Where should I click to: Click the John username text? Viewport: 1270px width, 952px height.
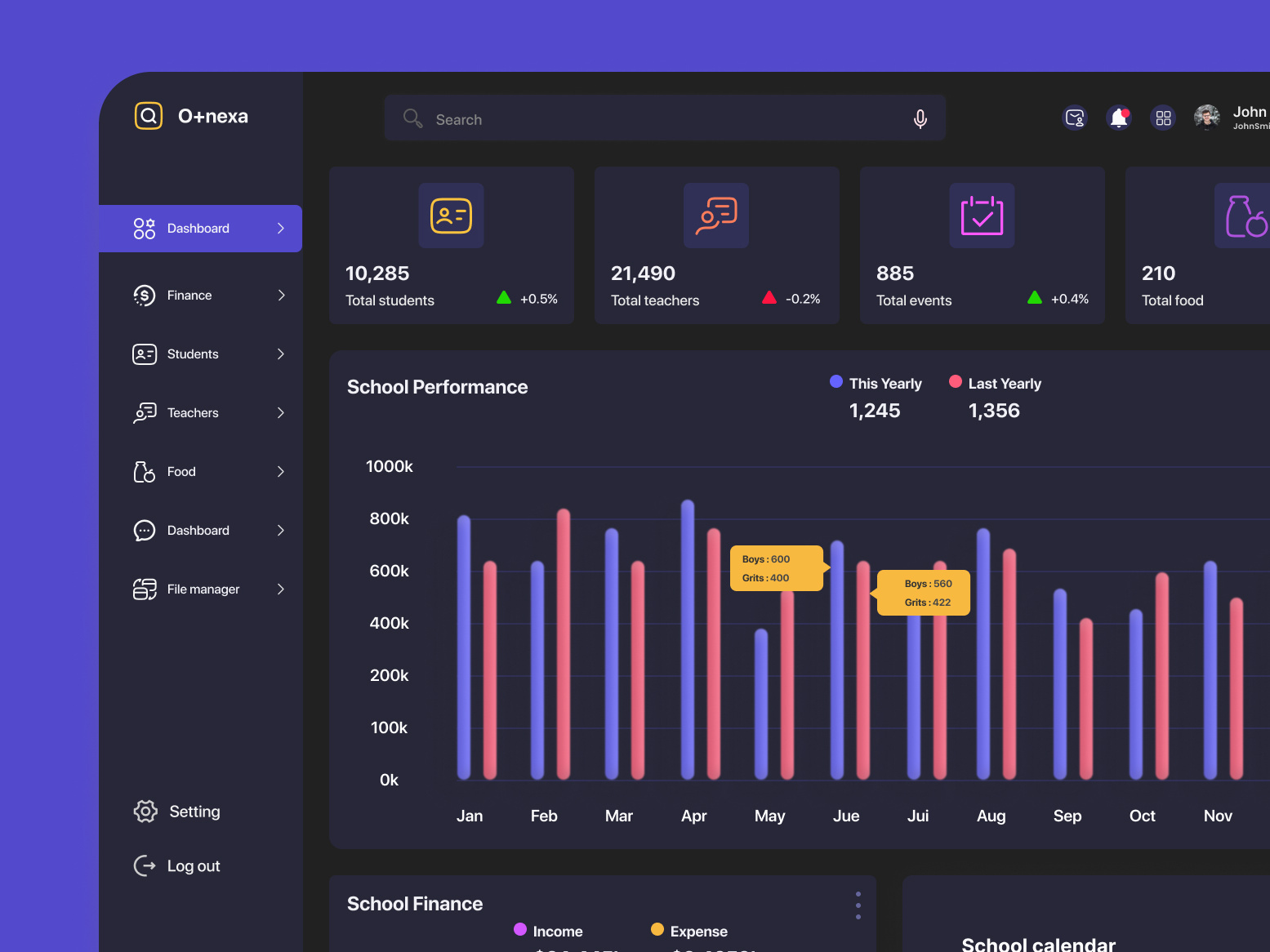[x=1250, y=112]
